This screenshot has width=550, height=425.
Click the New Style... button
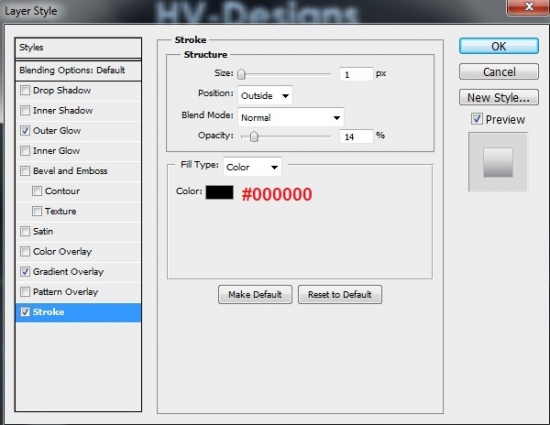[x=499, y=97]
